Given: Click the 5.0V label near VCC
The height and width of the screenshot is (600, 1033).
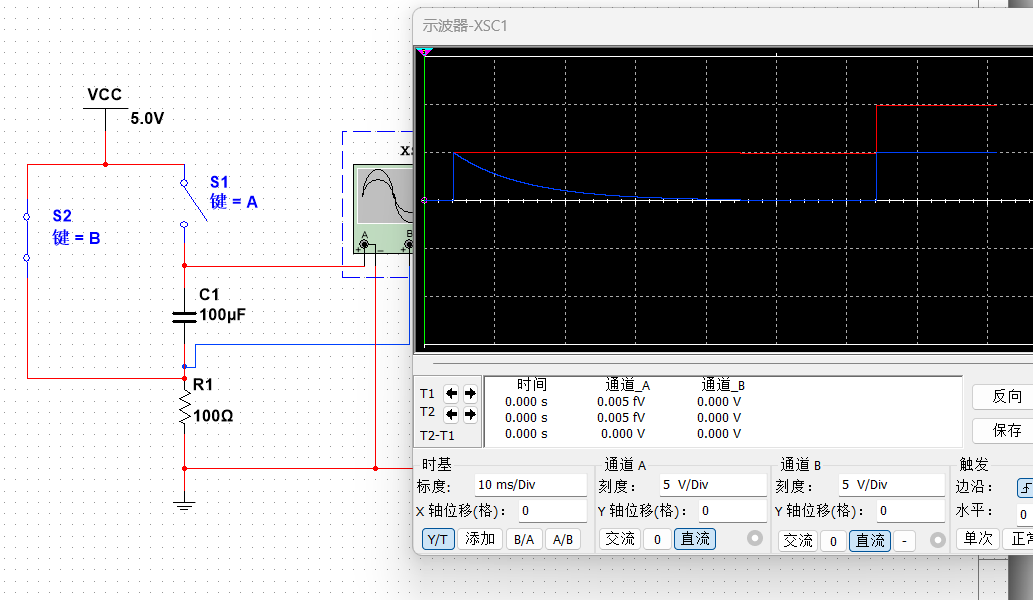Looking at the screenshot, I should pyautogui.click(x=147, y=119).
